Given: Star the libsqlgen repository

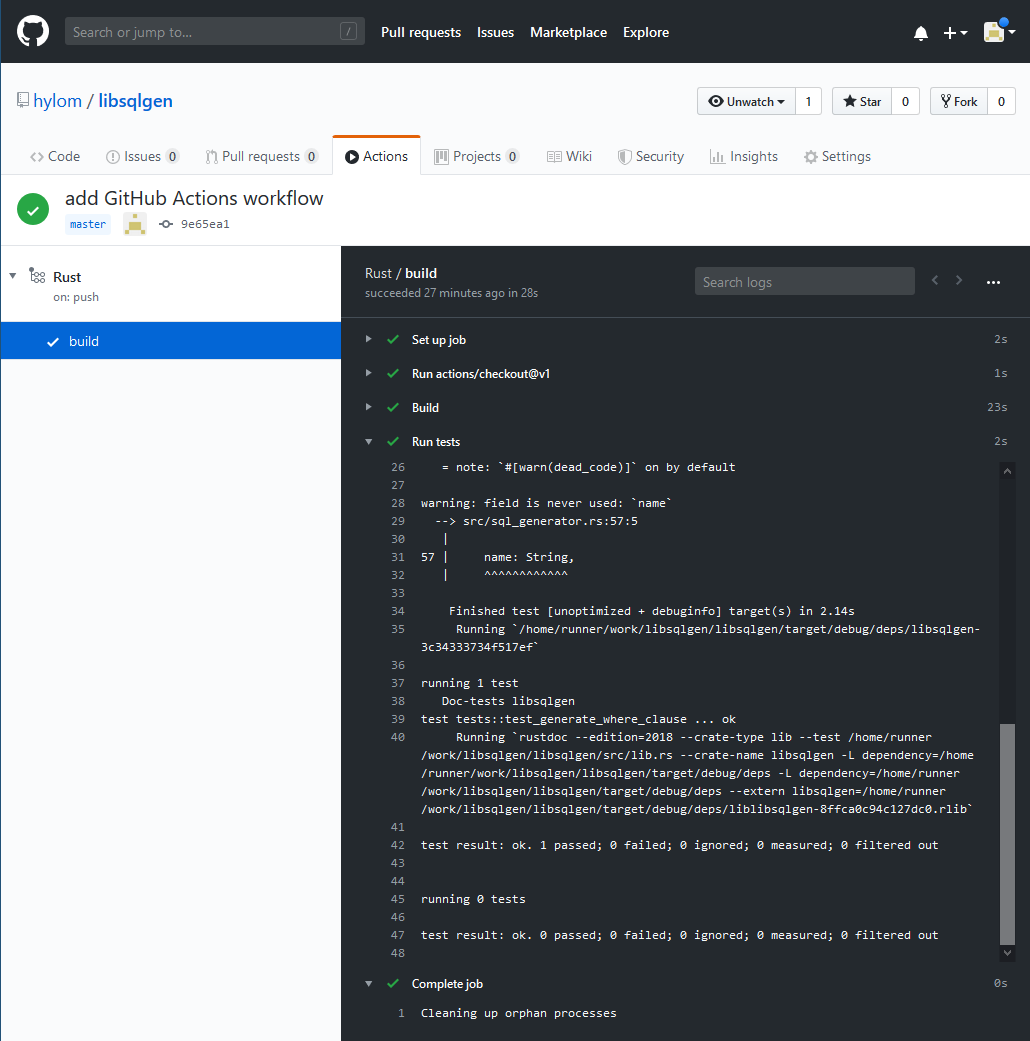Looking at the screenshot, I should click(862, 102).
